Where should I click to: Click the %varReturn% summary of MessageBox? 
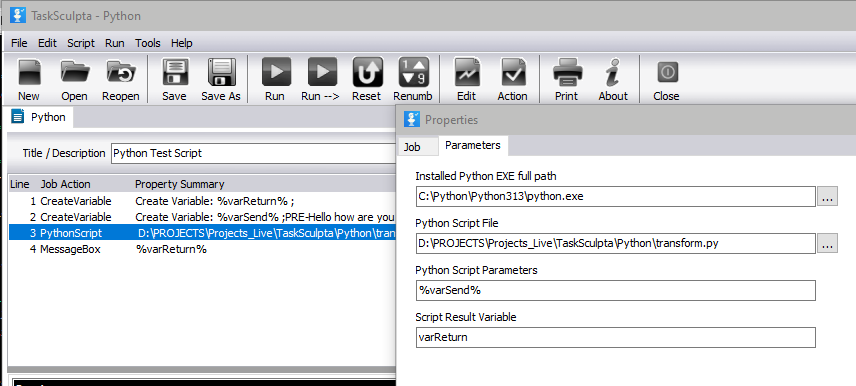coord(171,250)
